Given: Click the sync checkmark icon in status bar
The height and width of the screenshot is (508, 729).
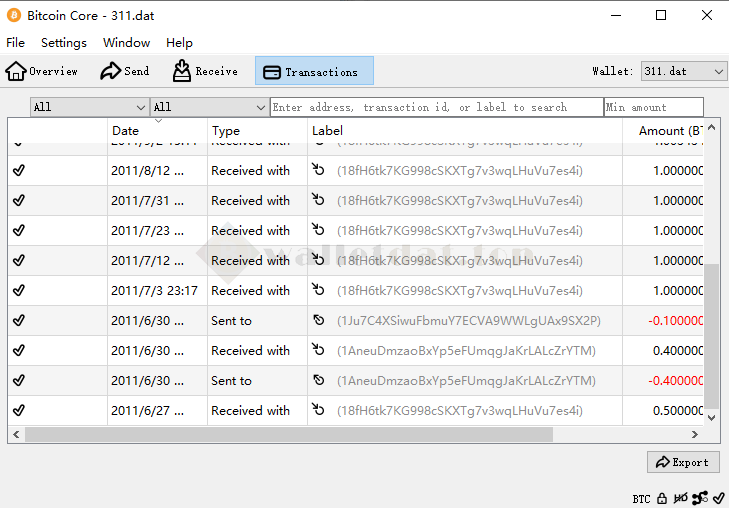Looking at the screenshot, I should [x=718, y=497].
